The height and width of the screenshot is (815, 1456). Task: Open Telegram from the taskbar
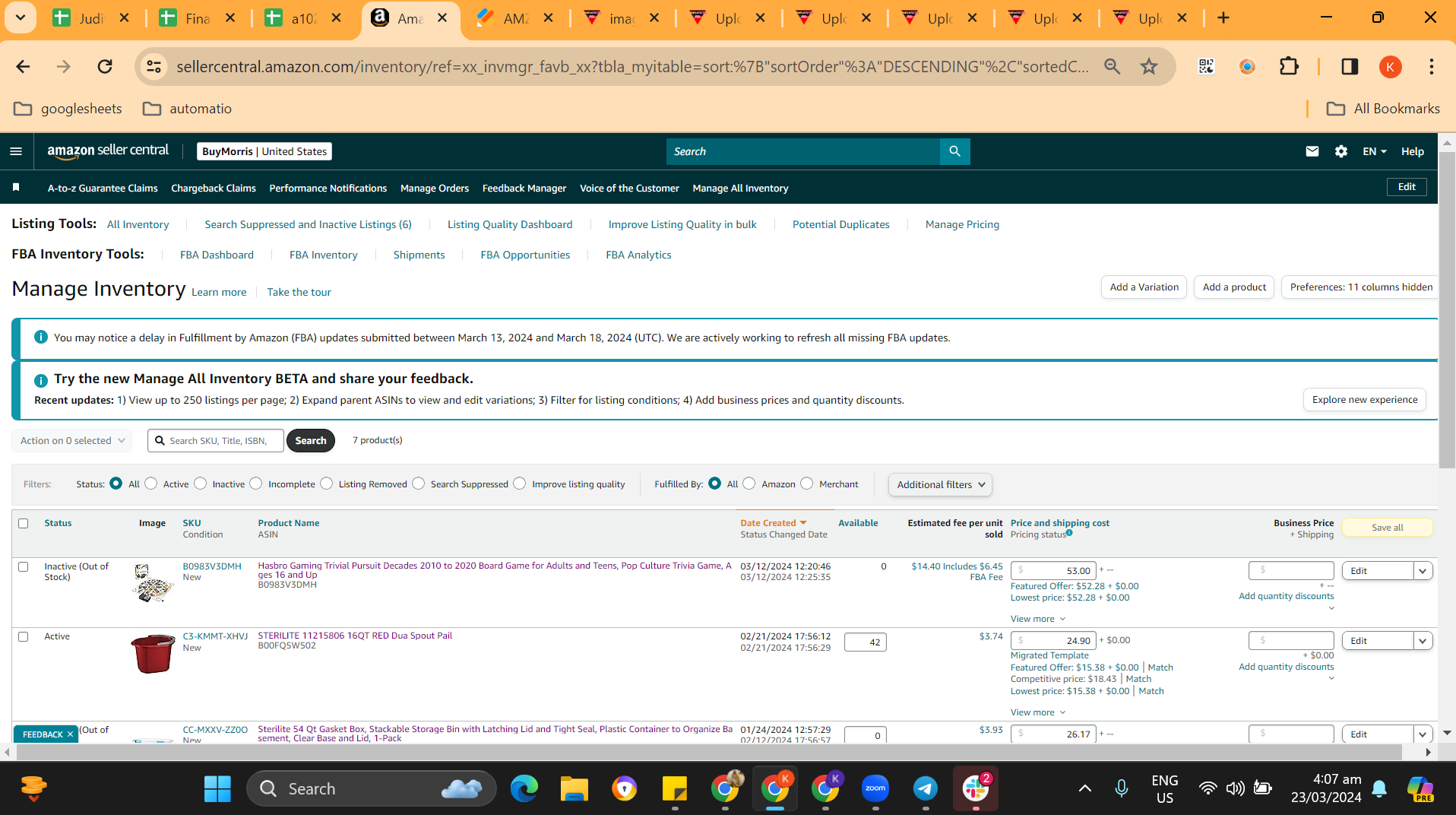925,788
